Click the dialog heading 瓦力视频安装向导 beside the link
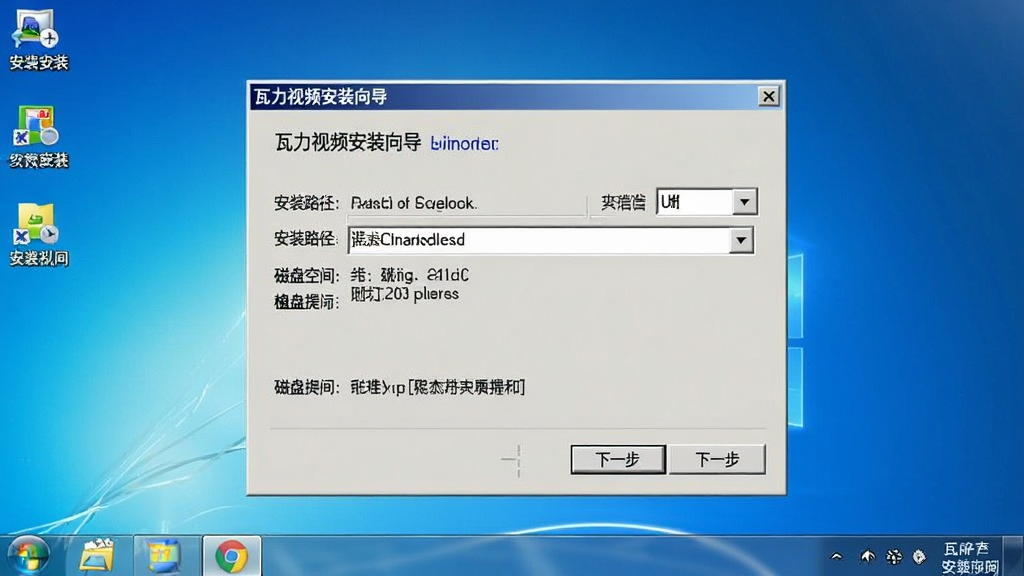 coord(348,142)
